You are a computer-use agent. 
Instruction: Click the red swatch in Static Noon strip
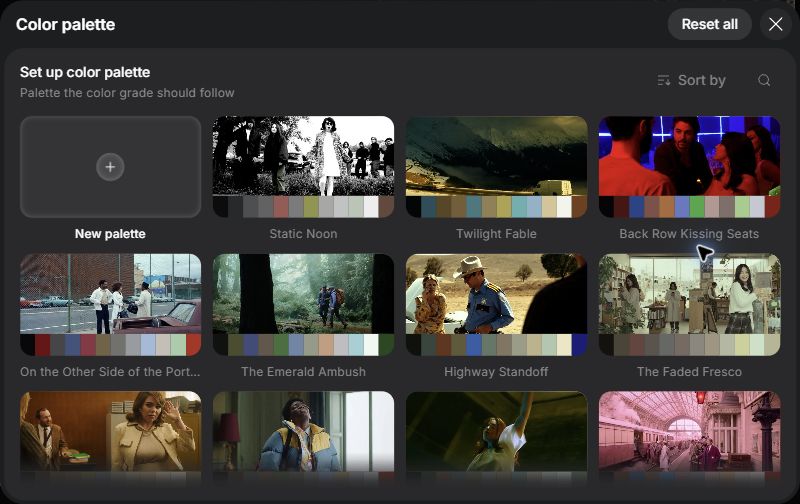pyautogui.click(x=281, y=207)
